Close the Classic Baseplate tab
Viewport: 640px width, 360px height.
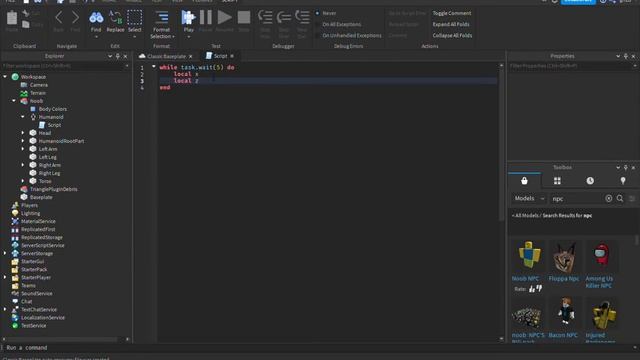coord(191,56)
